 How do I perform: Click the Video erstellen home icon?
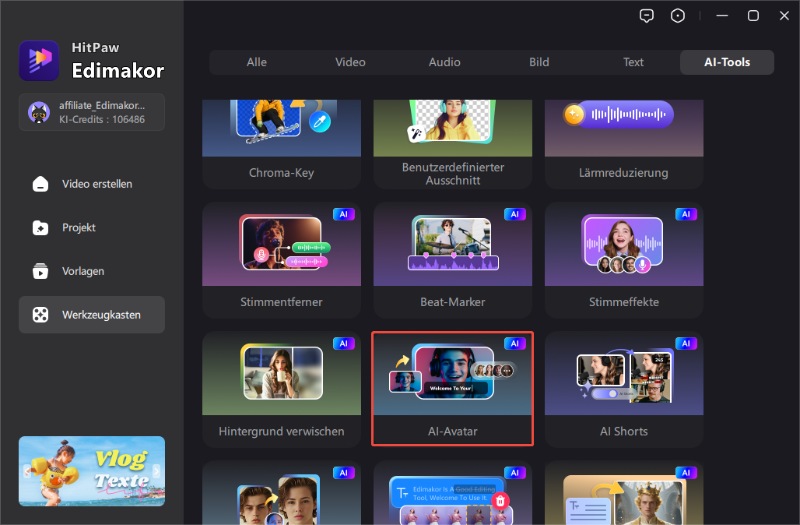point(40,184)
